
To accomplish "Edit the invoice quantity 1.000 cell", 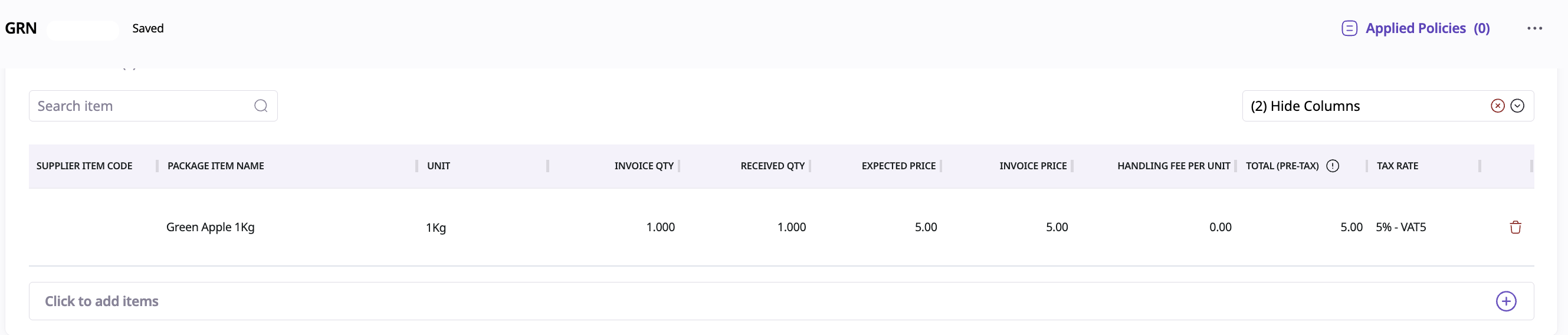I will point(660,227).
